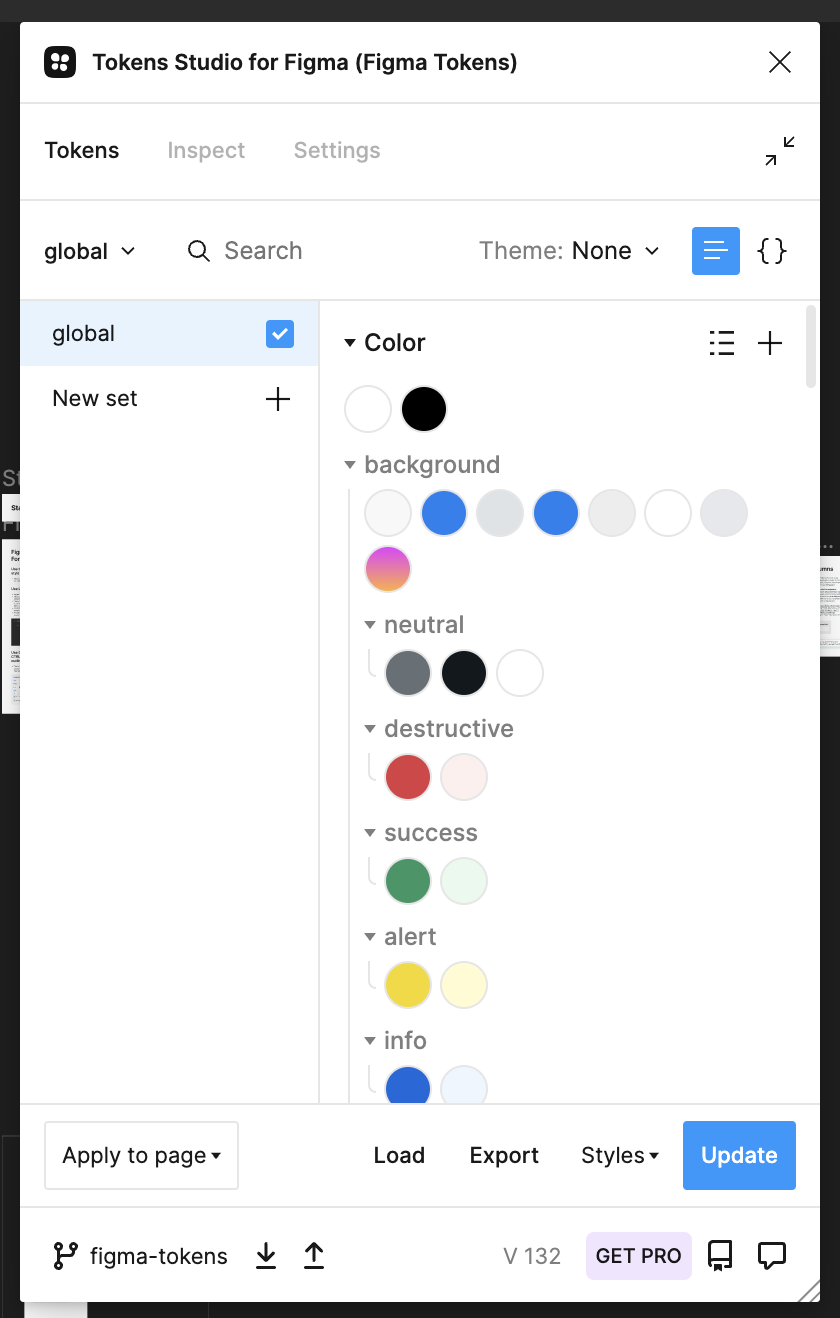Click the blue Update button
This screenshot has height=1318, width=840.
click(739, 1156)
